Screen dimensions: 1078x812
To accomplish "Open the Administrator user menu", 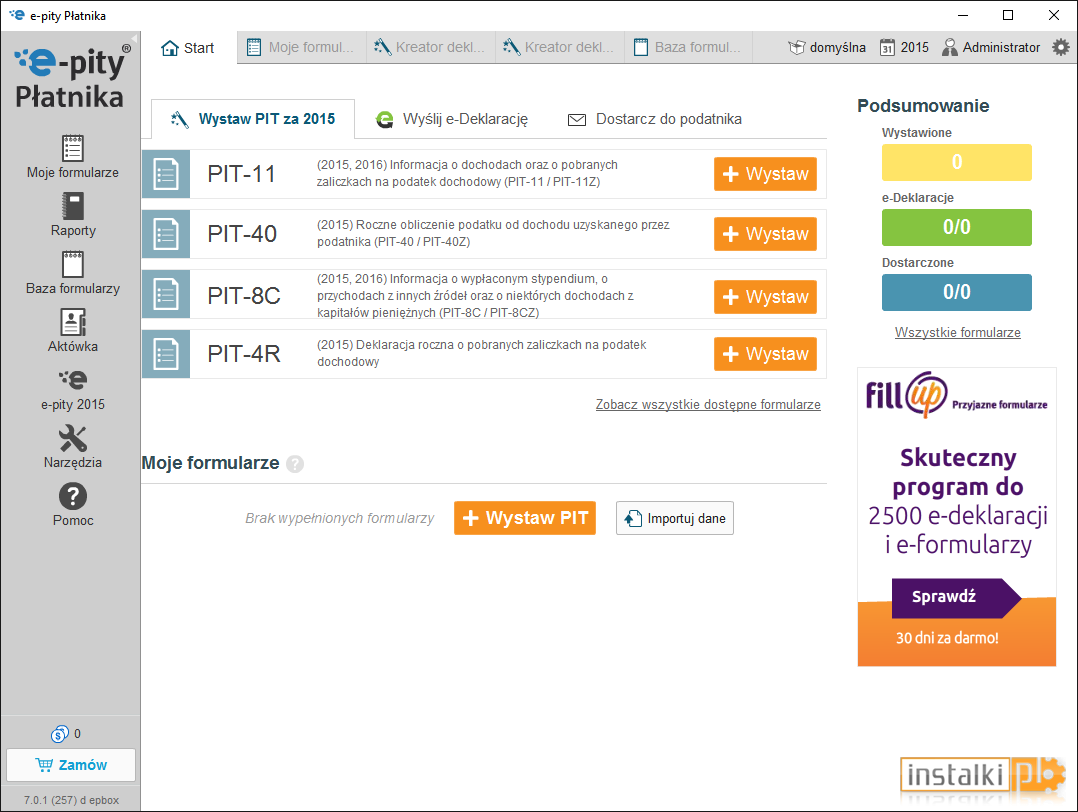I will tap(991, 47).
